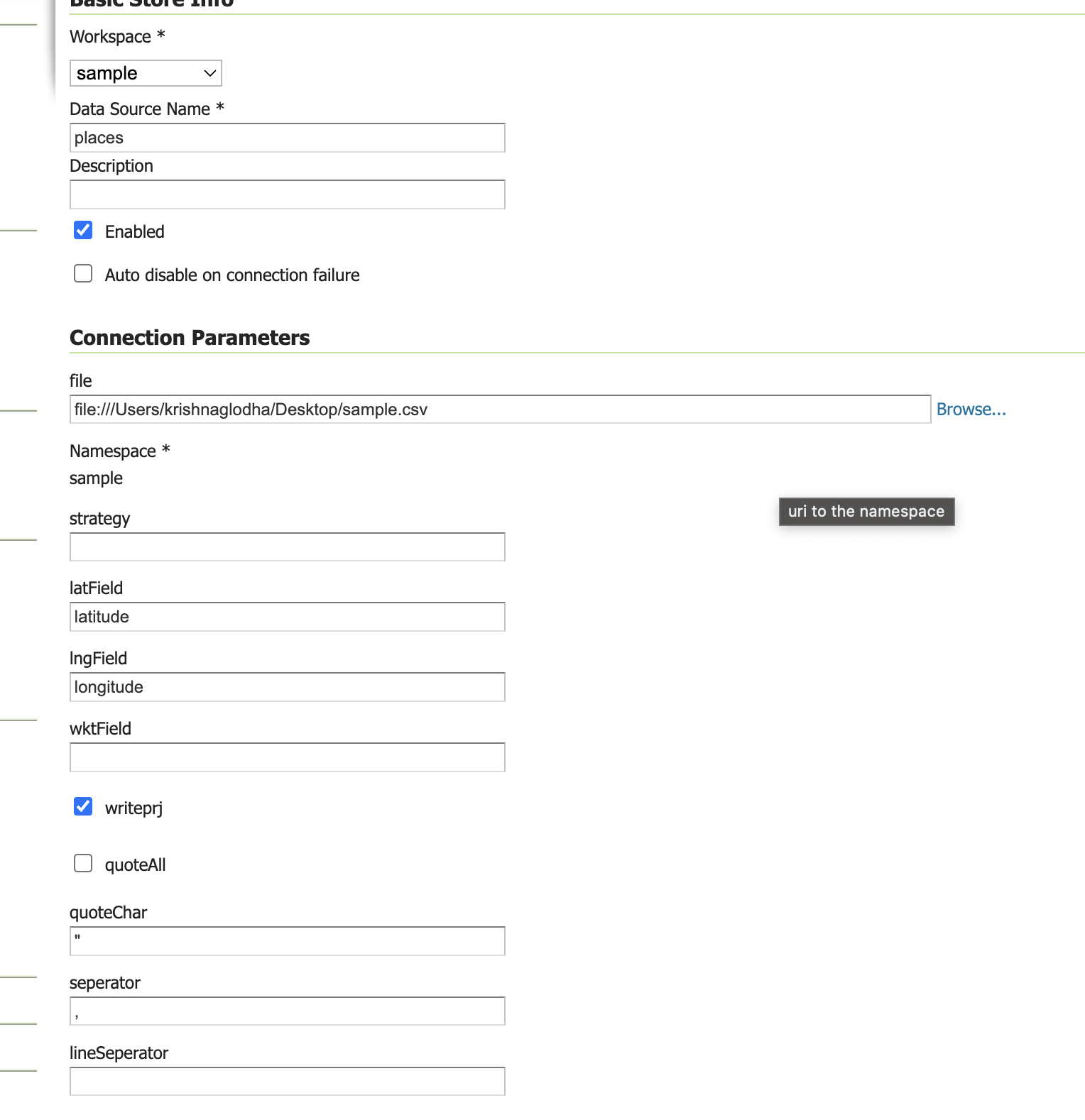Click the Namespace value text sample
1085x1120 pixels.
click(x=96, y=478)
